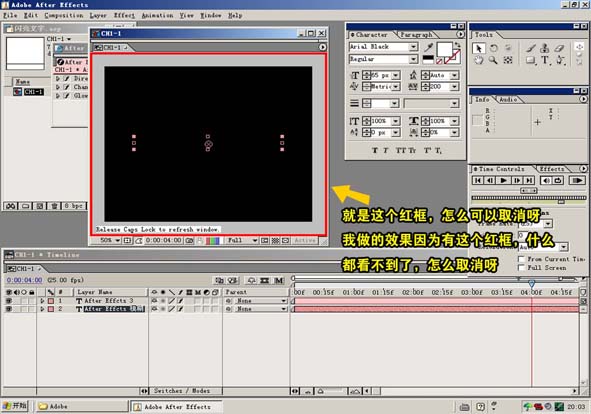Viewport: 591px width, 414px height.
Task: Open Windows Start button
Action: 15,406
